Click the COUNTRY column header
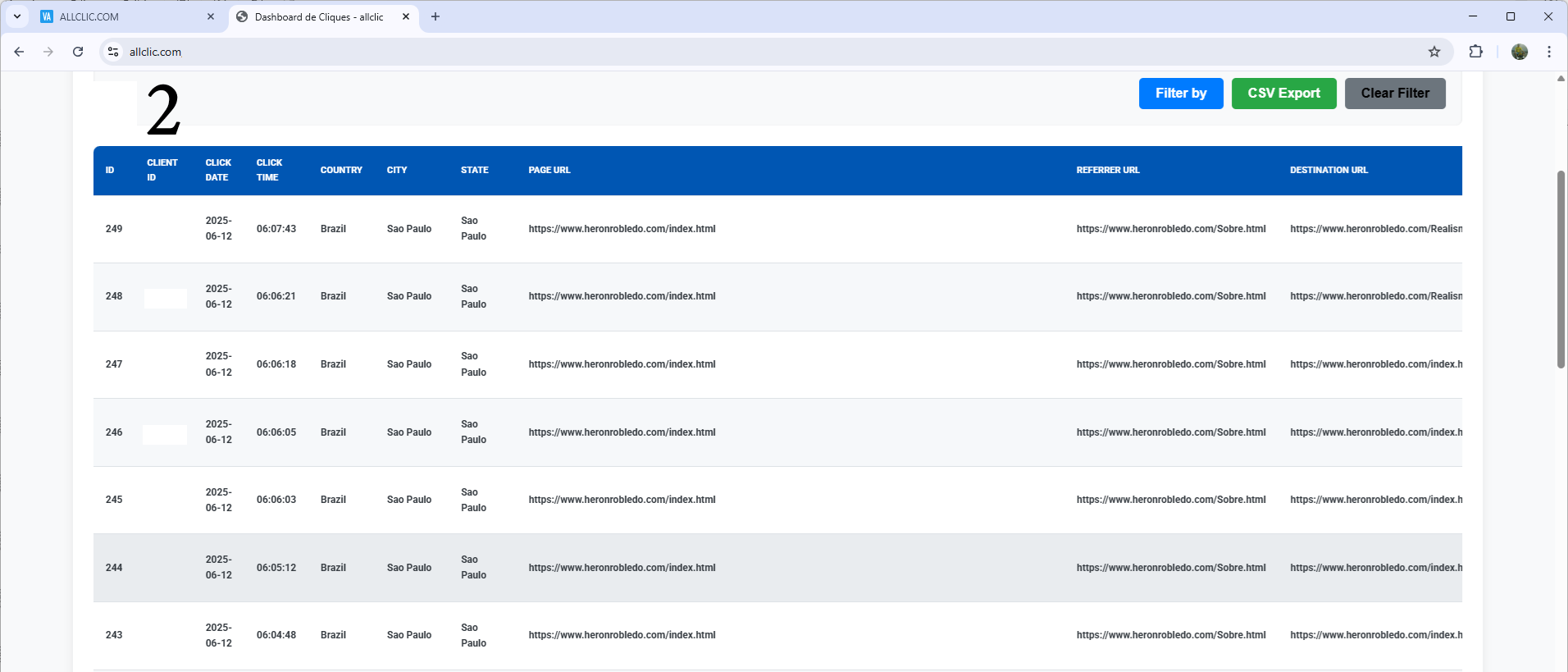The width and height of the screenshot is (1568, 672). (x=341, y=171)
